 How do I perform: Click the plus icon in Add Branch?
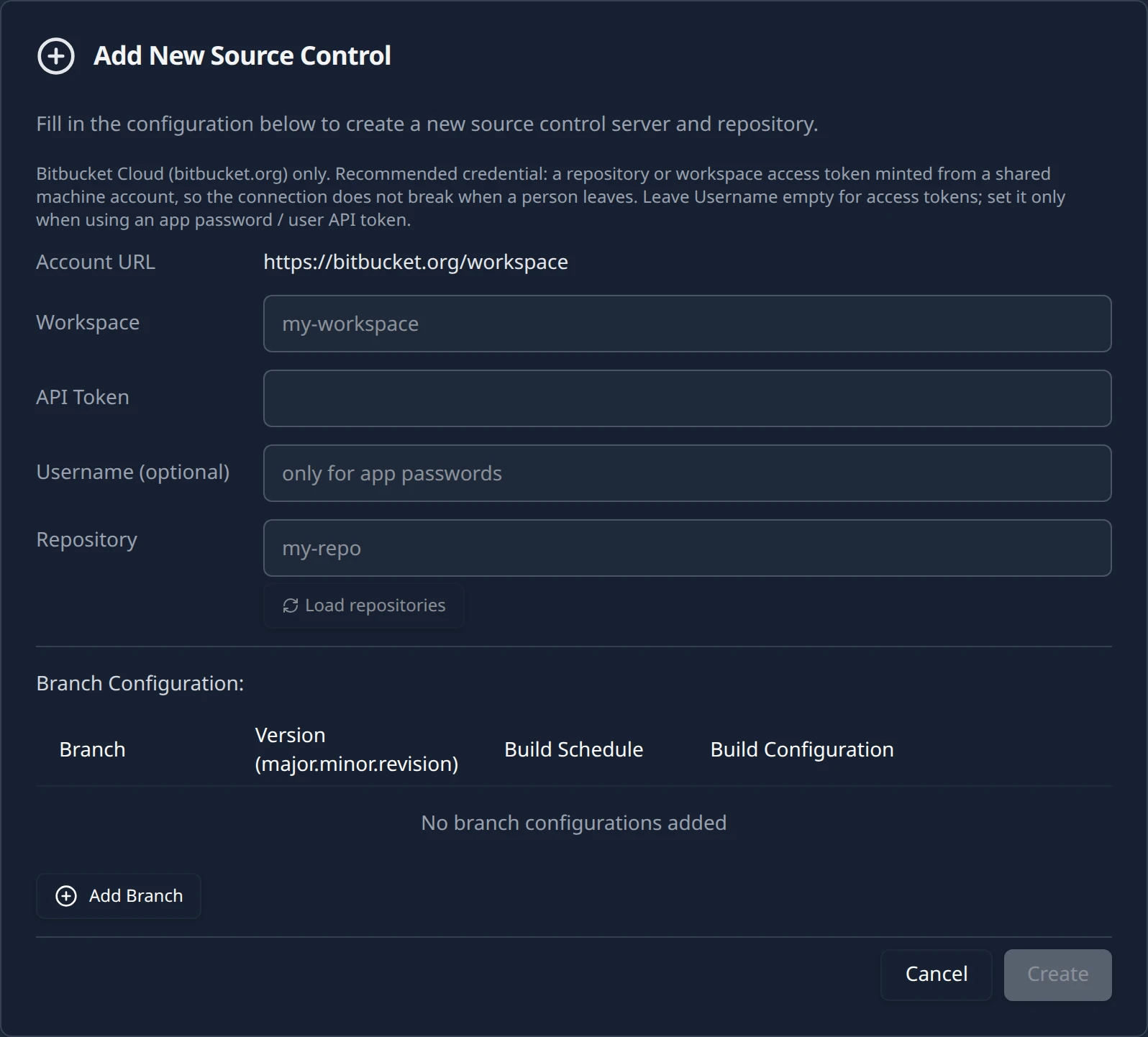tap(66, 896)
